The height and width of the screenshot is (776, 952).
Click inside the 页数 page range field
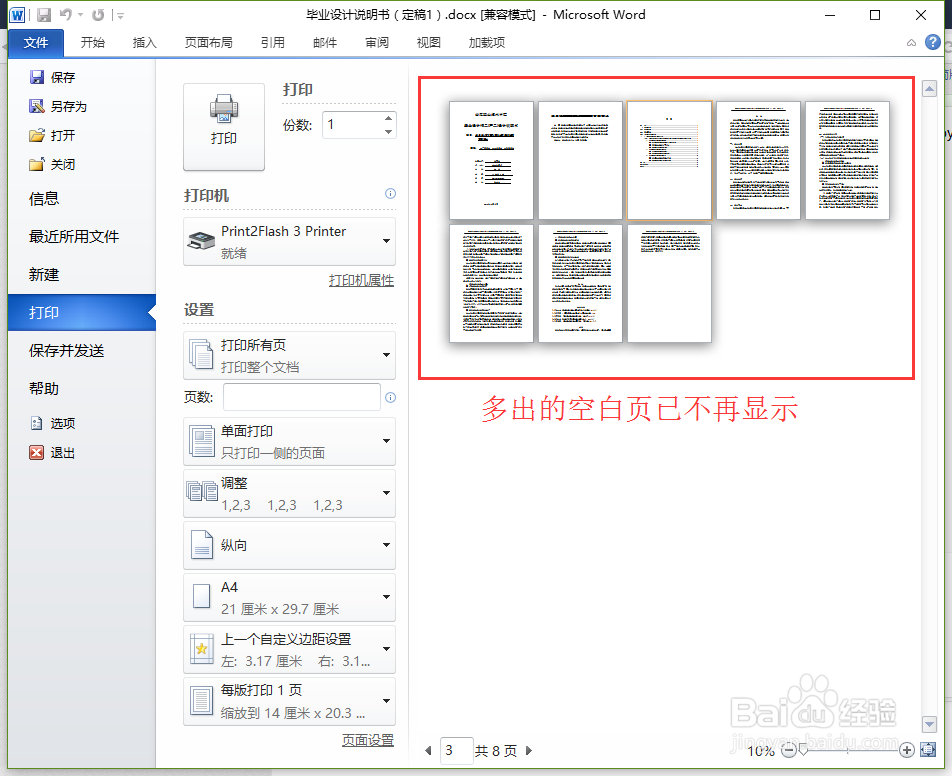point(300,397)
